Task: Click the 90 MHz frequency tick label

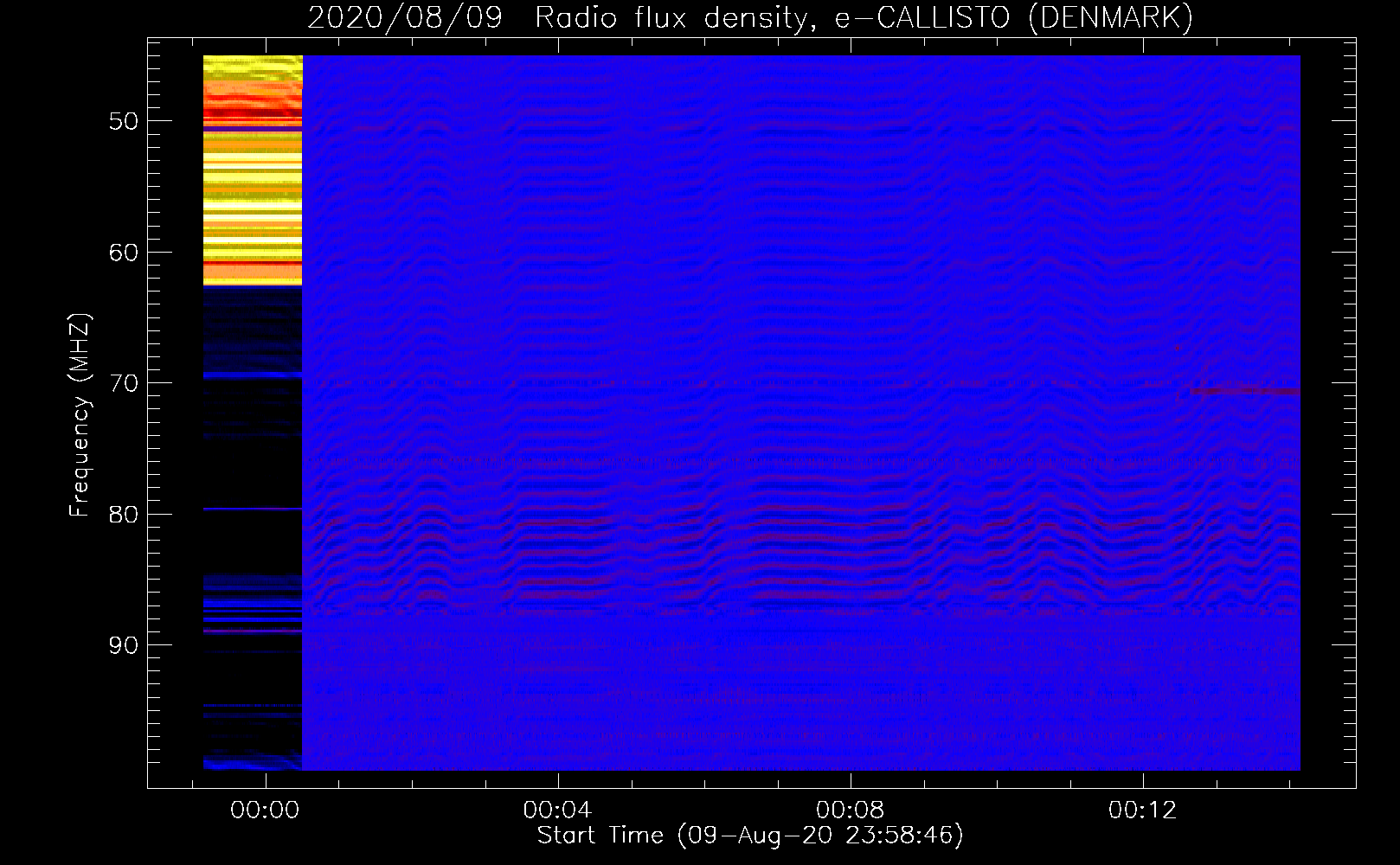Action: 124,645
